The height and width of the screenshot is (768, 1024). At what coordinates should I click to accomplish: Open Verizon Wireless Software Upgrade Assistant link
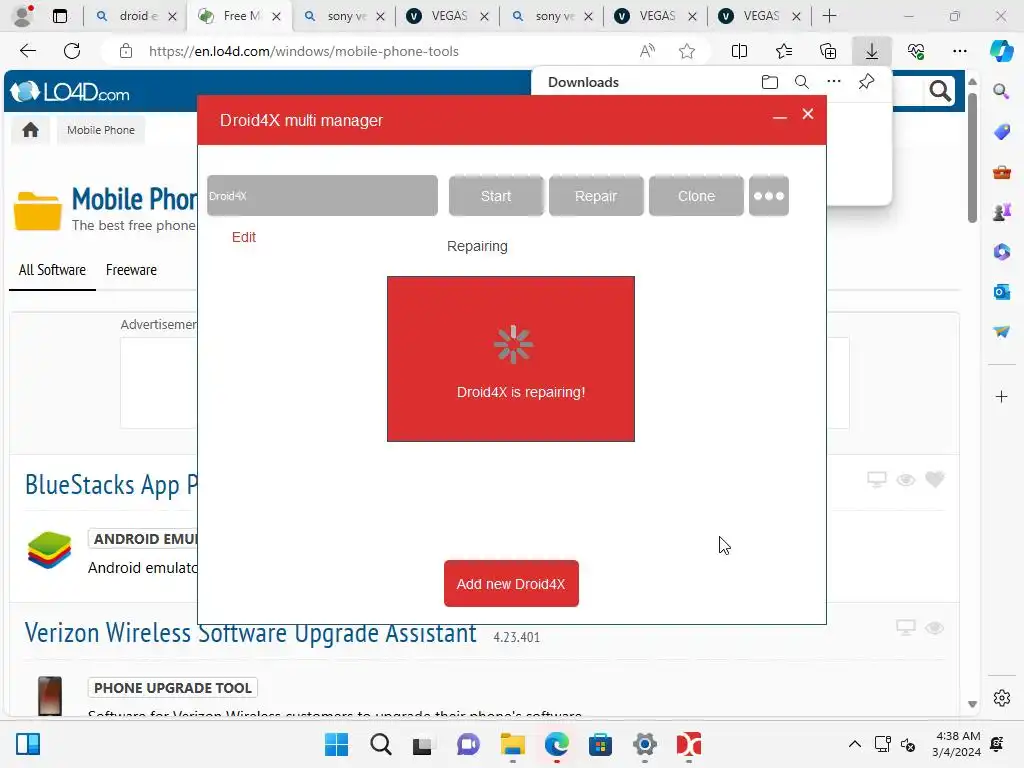point(251,633)
